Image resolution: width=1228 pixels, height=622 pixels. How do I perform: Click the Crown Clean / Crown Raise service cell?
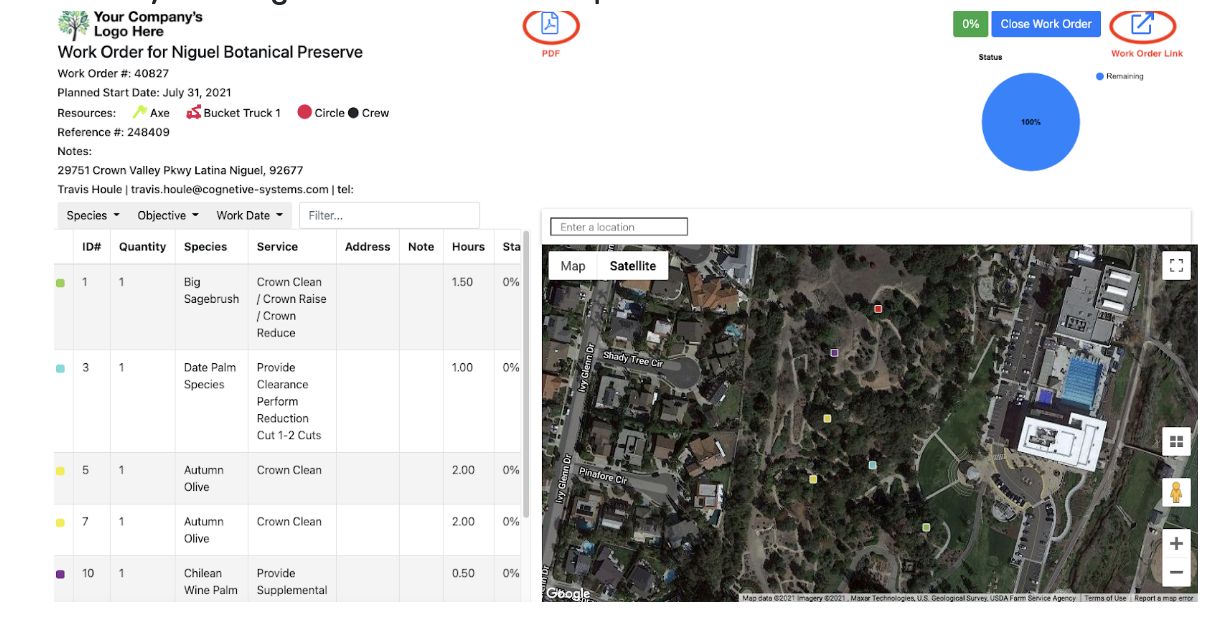click(x=291, y=308)
